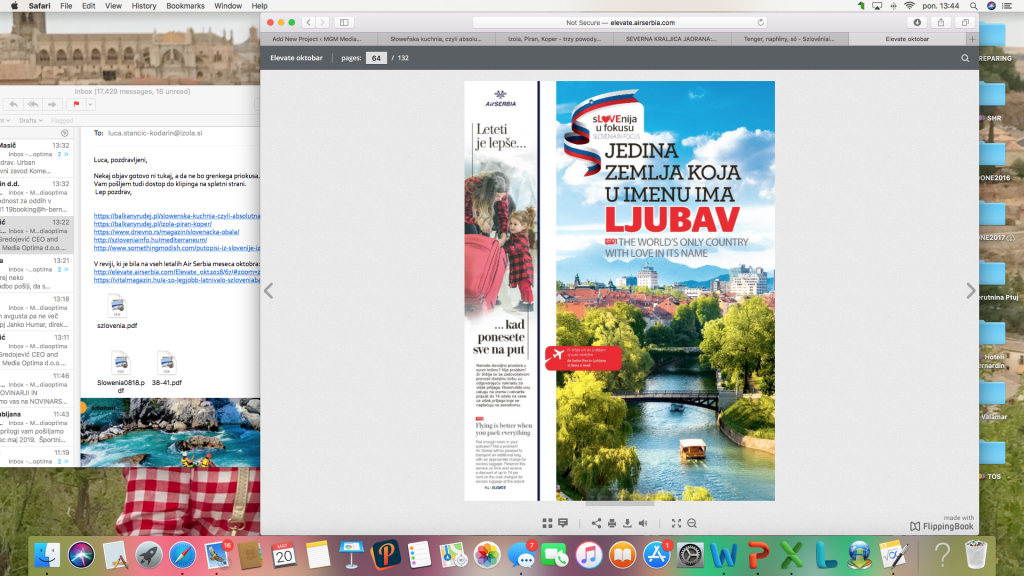
Task: Open the notes/comments icon in FlippingBook toolbar
Action: [x=563, y=523]
